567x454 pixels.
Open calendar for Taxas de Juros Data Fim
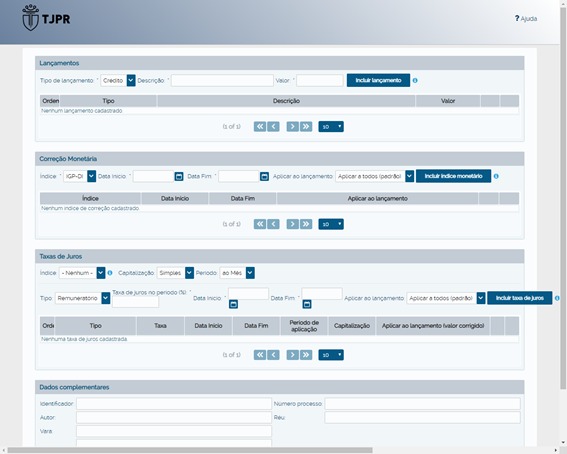[307, 304]
